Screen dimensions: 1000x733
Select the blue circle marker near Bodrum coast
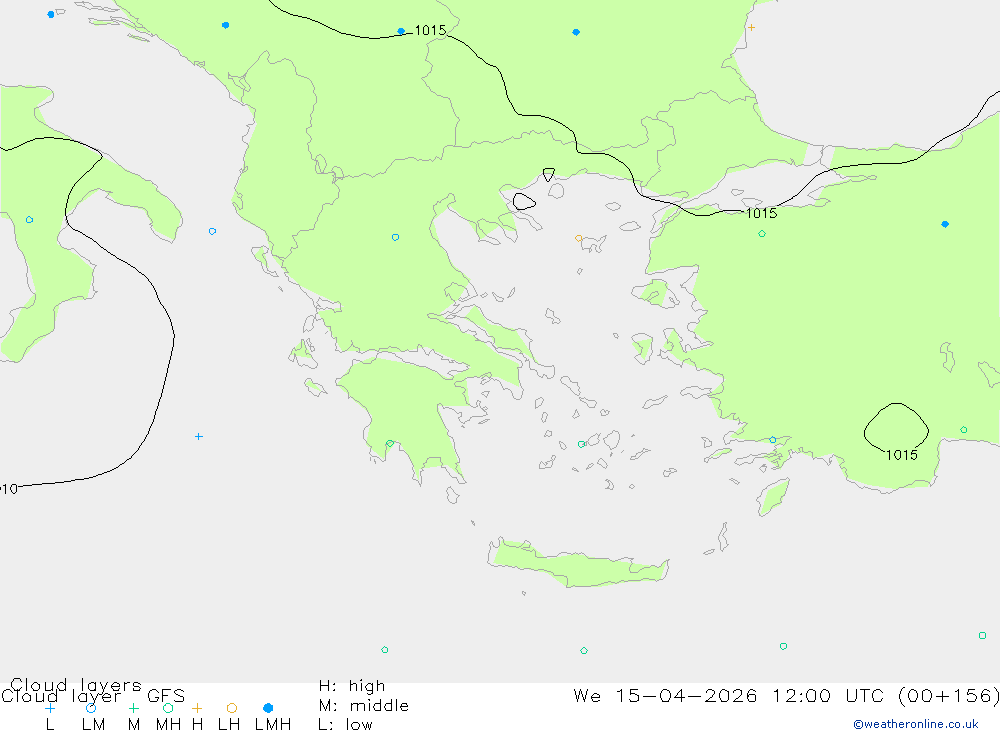[x=772, y=440]
